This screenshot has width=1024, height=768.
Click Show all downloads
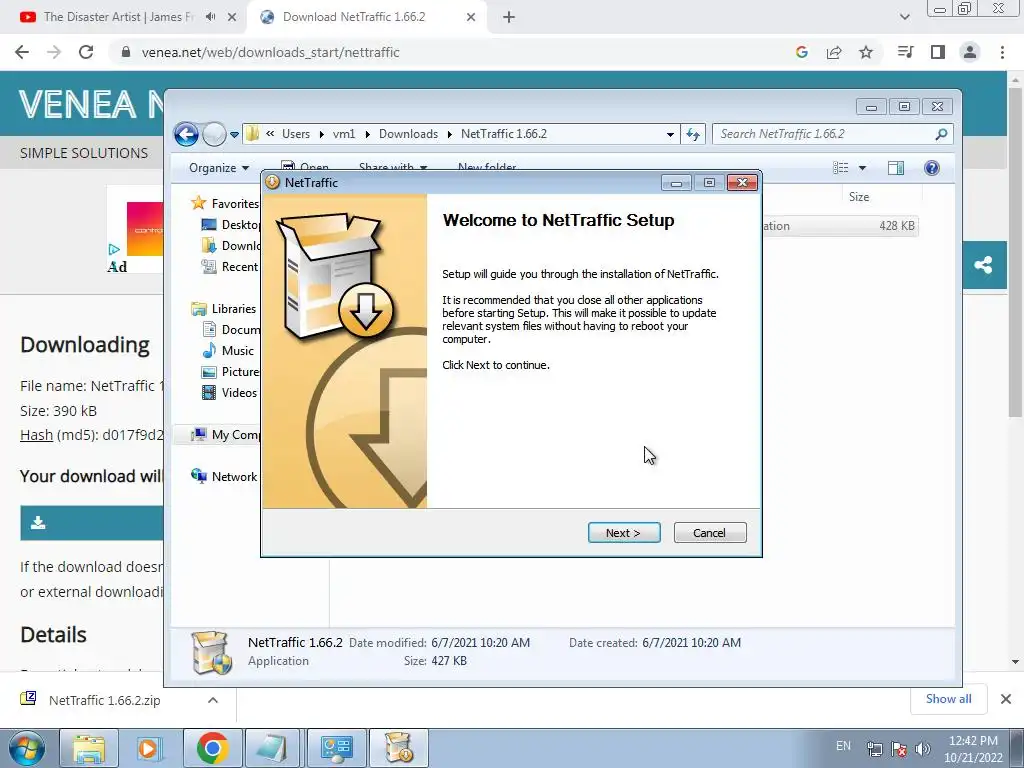[948, 699]
